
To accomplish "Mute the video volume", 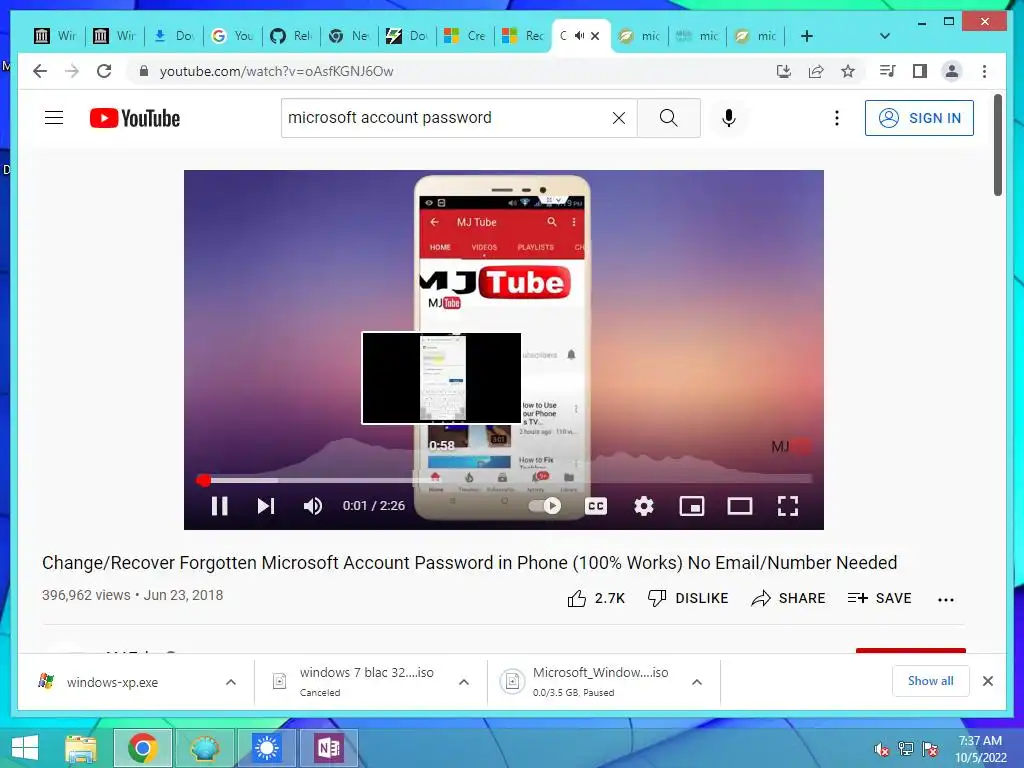I will pos(313,505).
